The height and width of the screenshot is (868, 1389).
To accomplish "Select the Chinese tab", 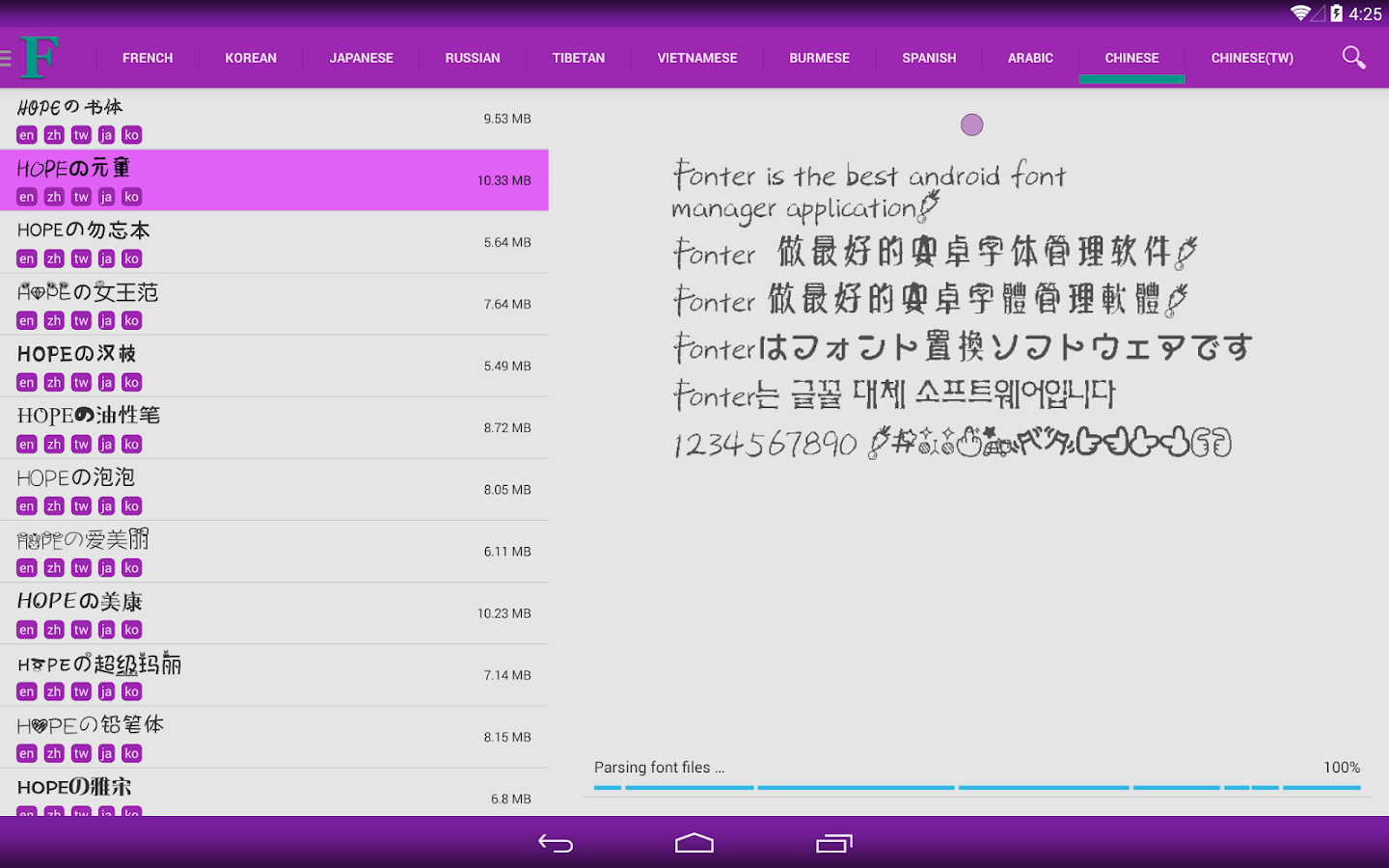I will [x=1132, y=58].
